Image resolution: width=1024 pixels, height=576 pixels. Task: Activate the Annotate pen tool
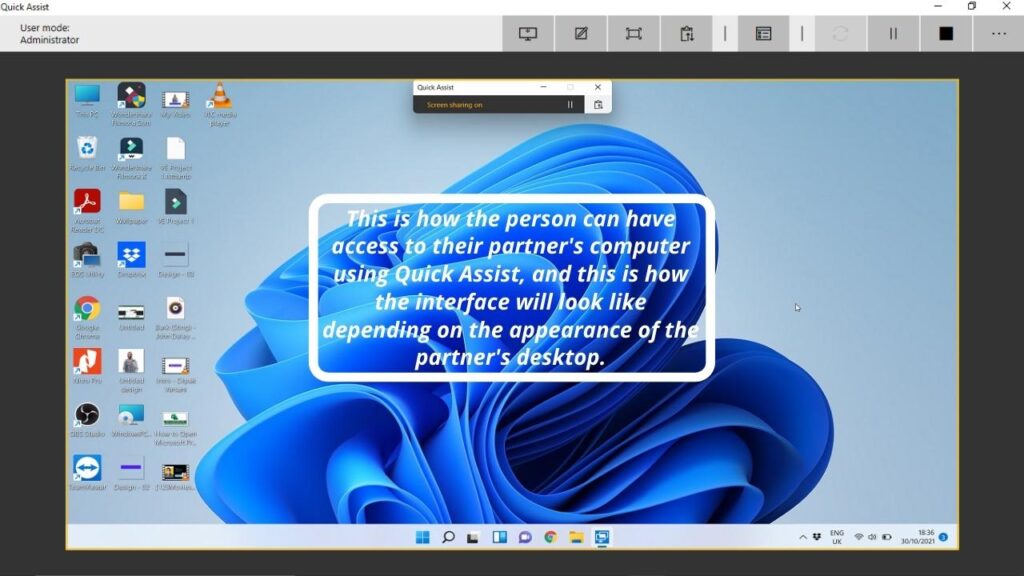(x=581, y=33)
